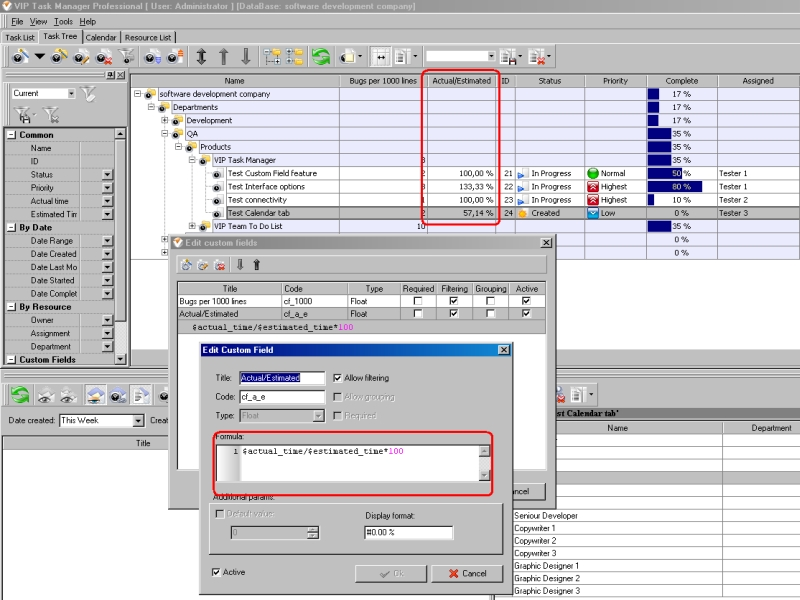Toggle Required checkbox for Bugs per 1000 lines
Image resolution: width=800 pixels, height=600 pixels.
(418, 301)
